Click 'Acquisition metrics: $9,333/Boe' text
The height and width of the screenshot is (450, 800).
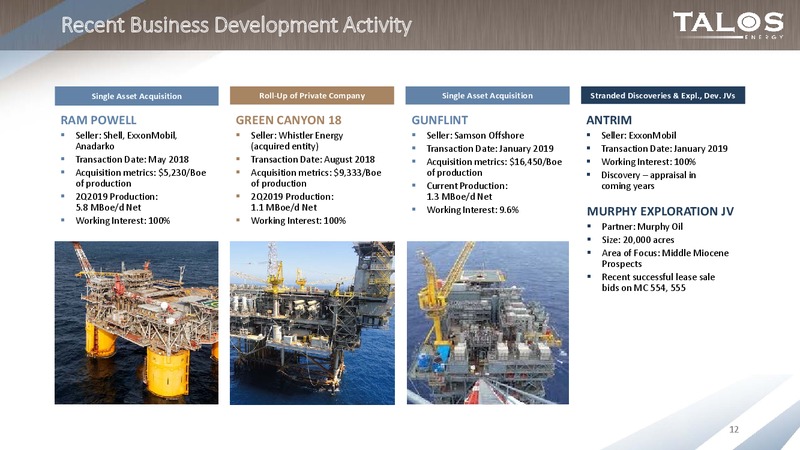[316, 172]
